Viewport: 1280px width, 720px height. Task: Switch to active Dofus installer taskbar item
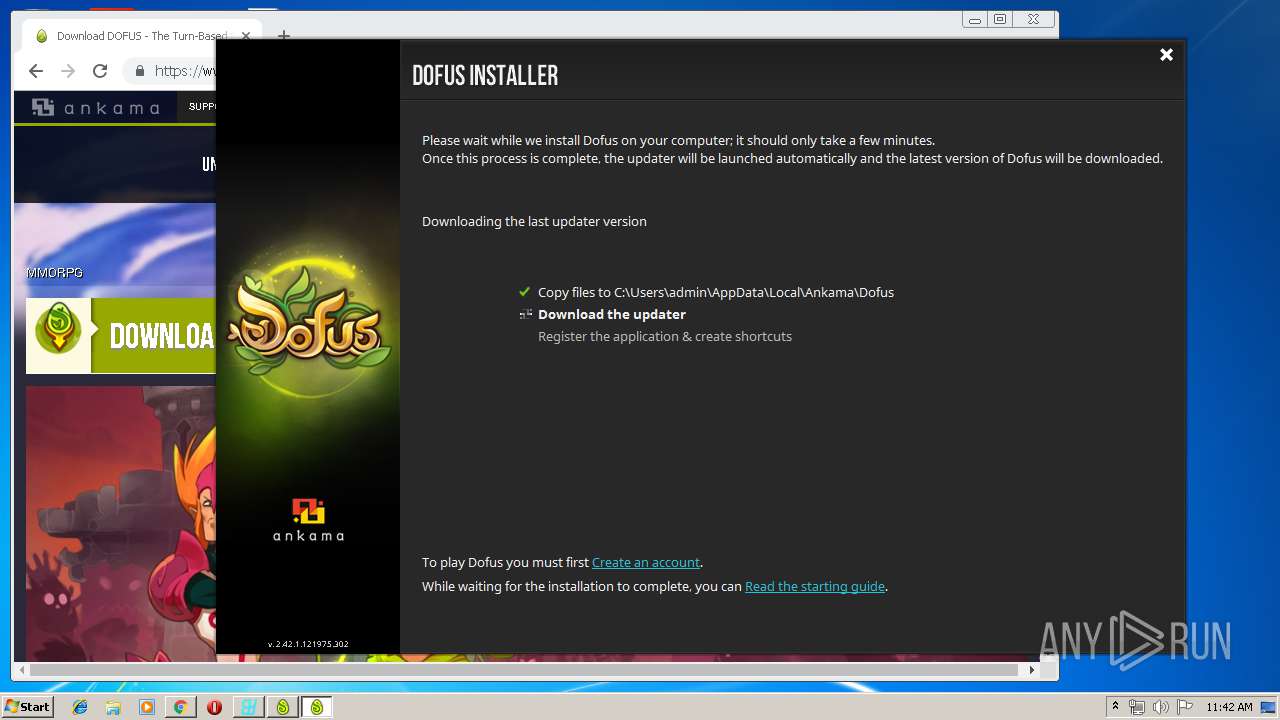pyautogui.click(x=317, y=707)
